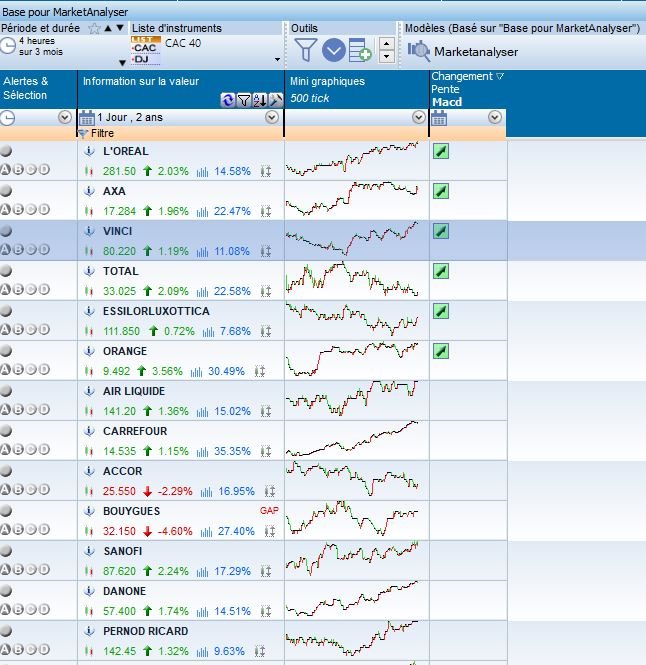The height and width of the screenshot is (665, 646).
Task: Click the range icon at end of DANONE row
Action: [x=266, y=611]
